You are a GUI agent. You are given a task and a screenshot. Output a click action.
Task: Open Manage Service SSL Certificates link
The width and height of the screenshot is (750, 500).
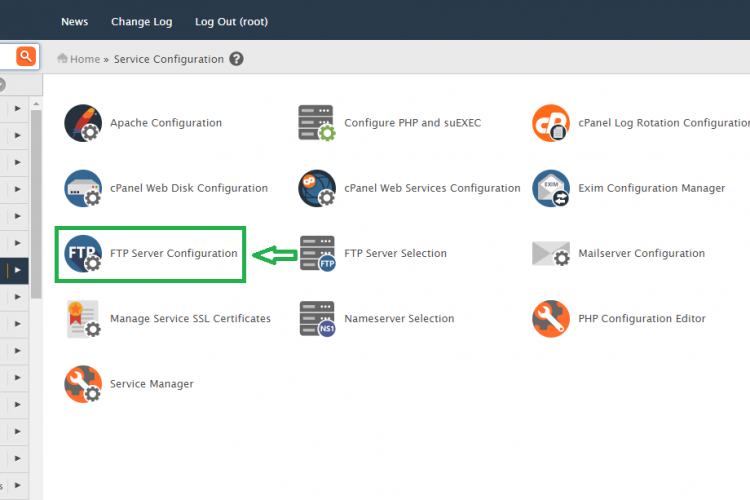[190, 319]
